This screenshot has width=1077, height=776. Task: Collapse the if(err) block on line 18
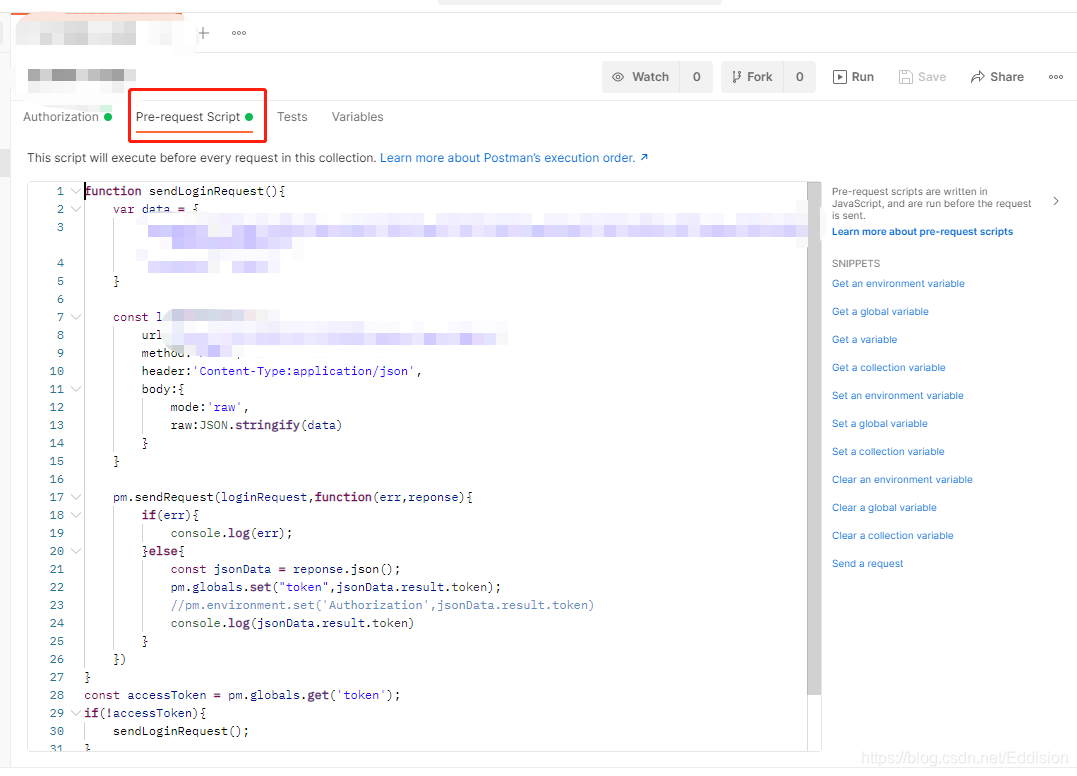76,515
